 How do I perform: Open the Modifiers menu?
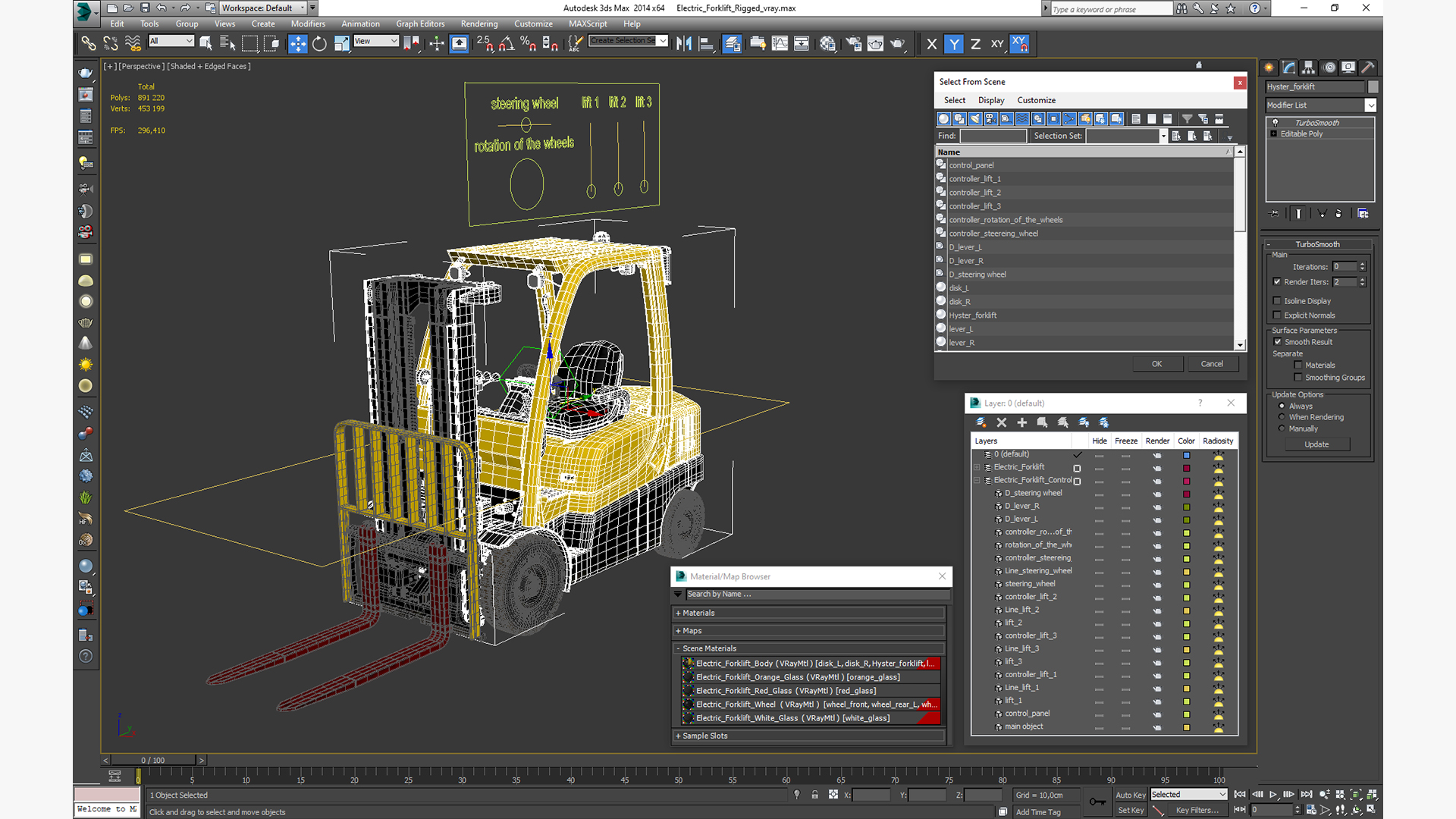tap(308, 24)
